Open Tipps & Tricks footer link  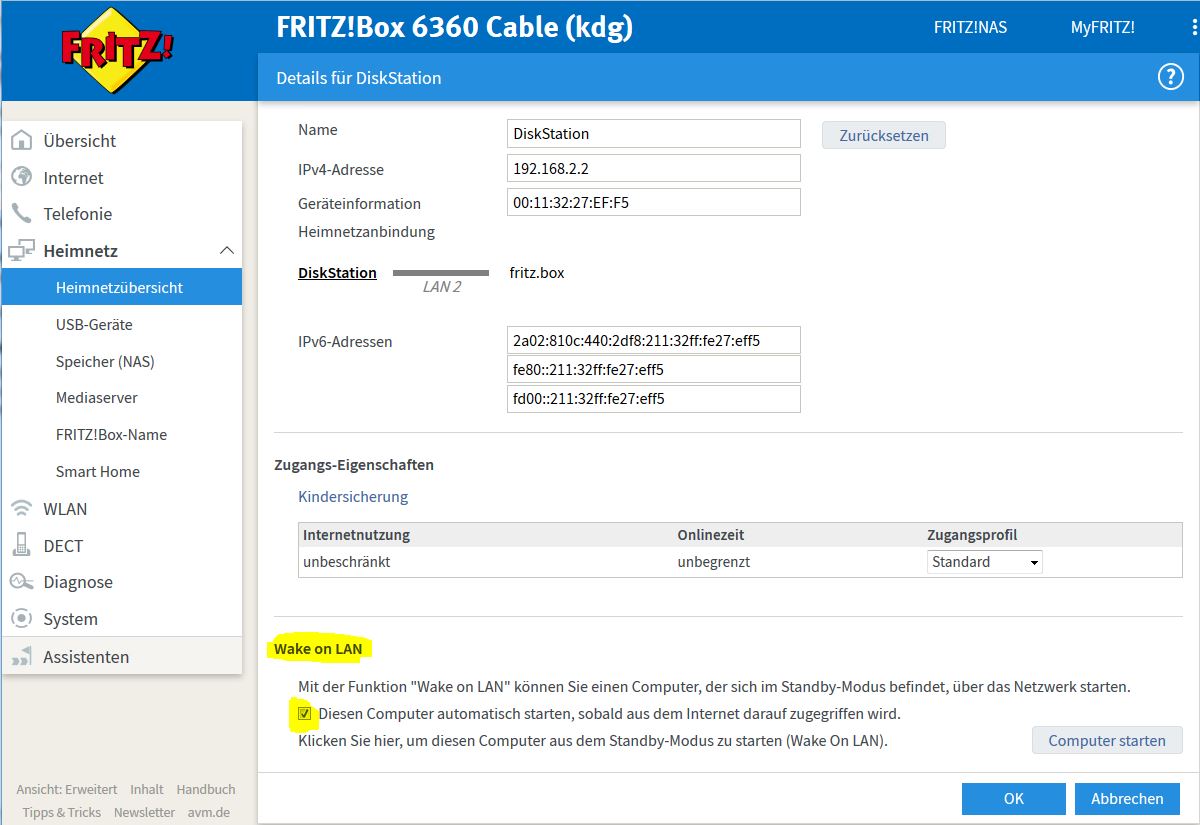[62, 812]
